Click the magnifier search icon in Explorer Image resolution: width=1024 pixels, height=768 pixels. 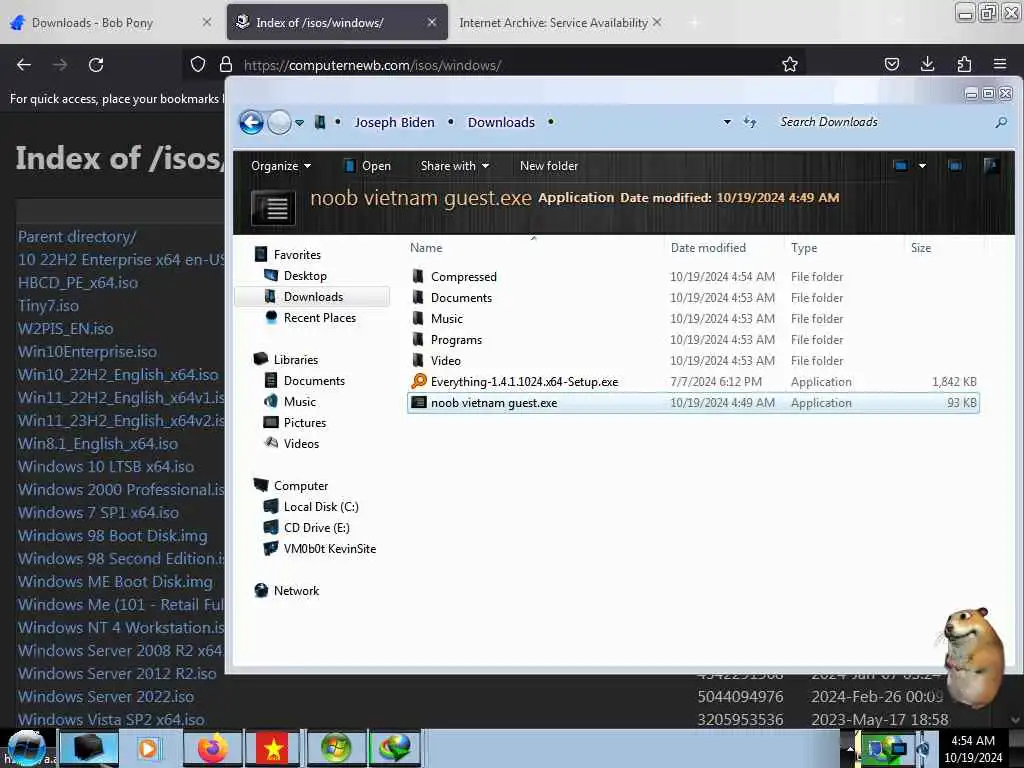tap(1000, 122)
